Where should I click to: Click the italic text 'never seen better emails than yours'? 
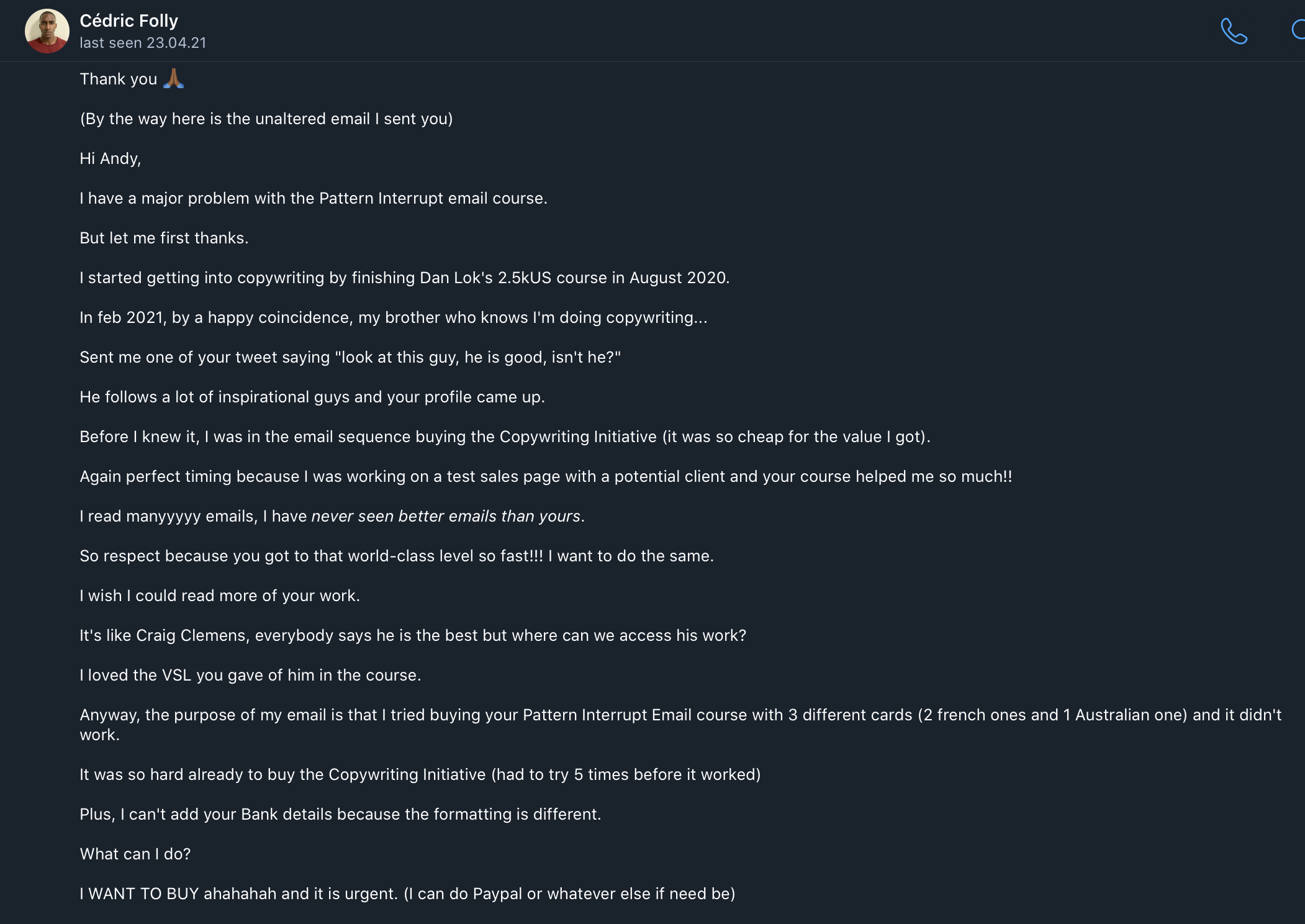click(446, 516)
